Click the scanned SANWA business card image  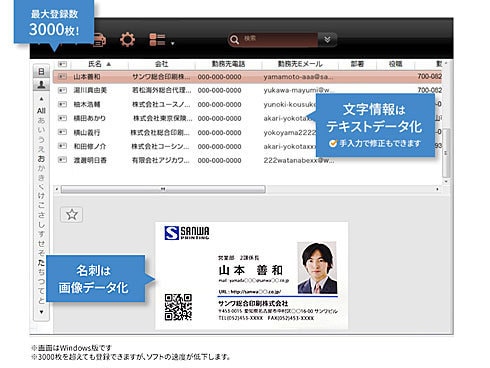(252, 275)
